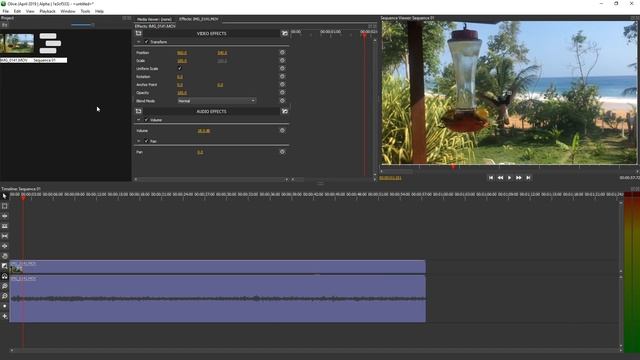Toggle the Volume effect checkbox
The width and height of the screenshot is (640, 360).
[147, 120]
